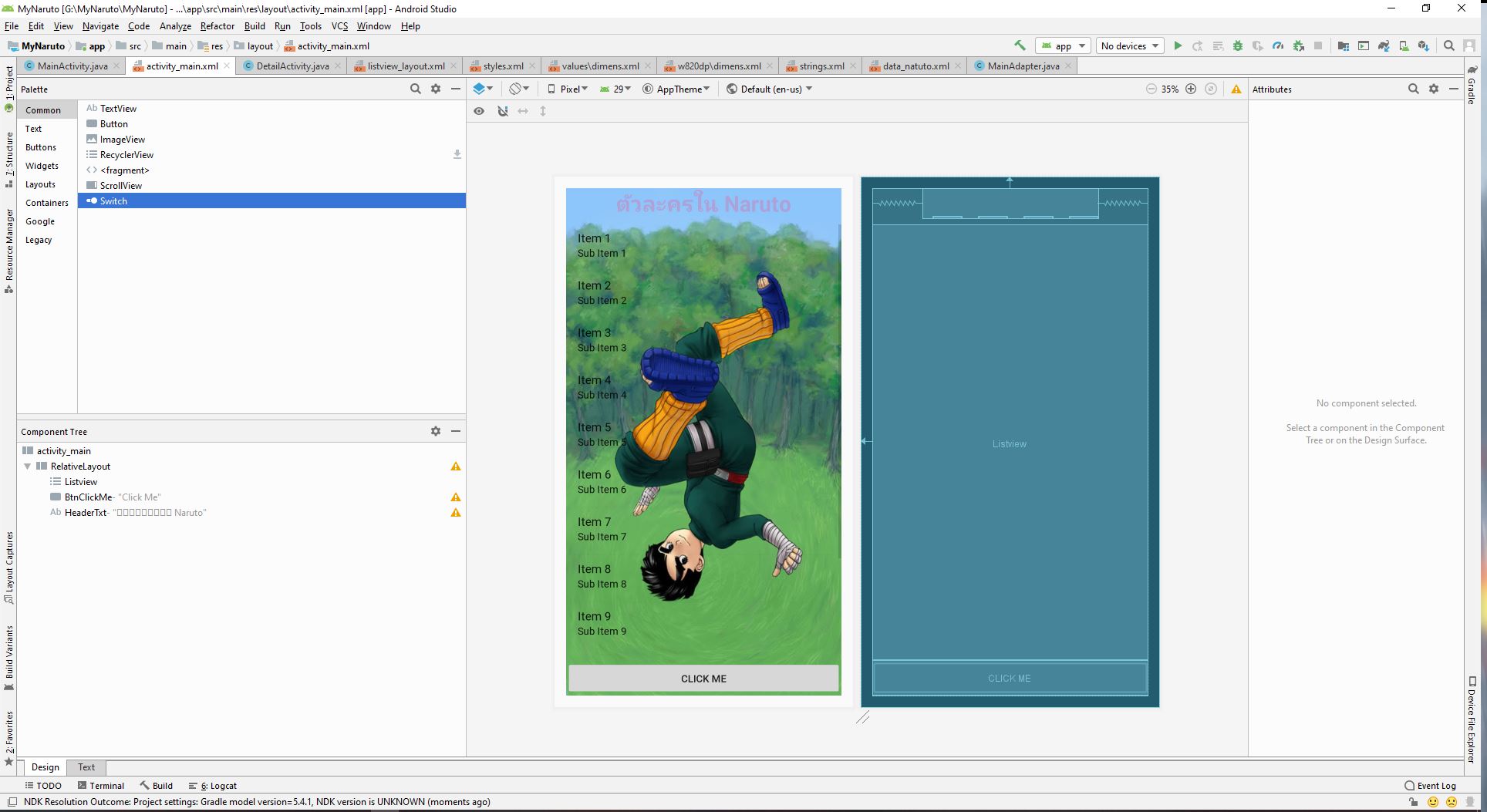Toggle Autoconnect magnet icon
Viewport: 1487px width, 812px height.
point(503,111)
